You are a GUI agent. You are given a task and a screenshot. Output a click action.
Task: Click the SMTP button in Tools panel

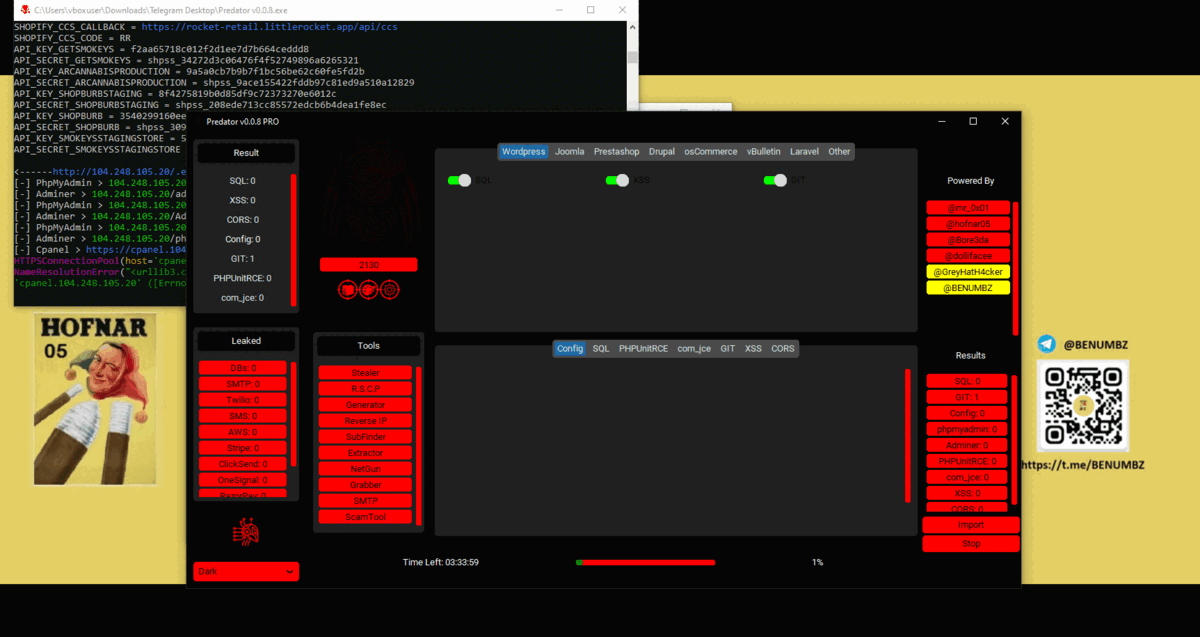(x=365, y=501)
